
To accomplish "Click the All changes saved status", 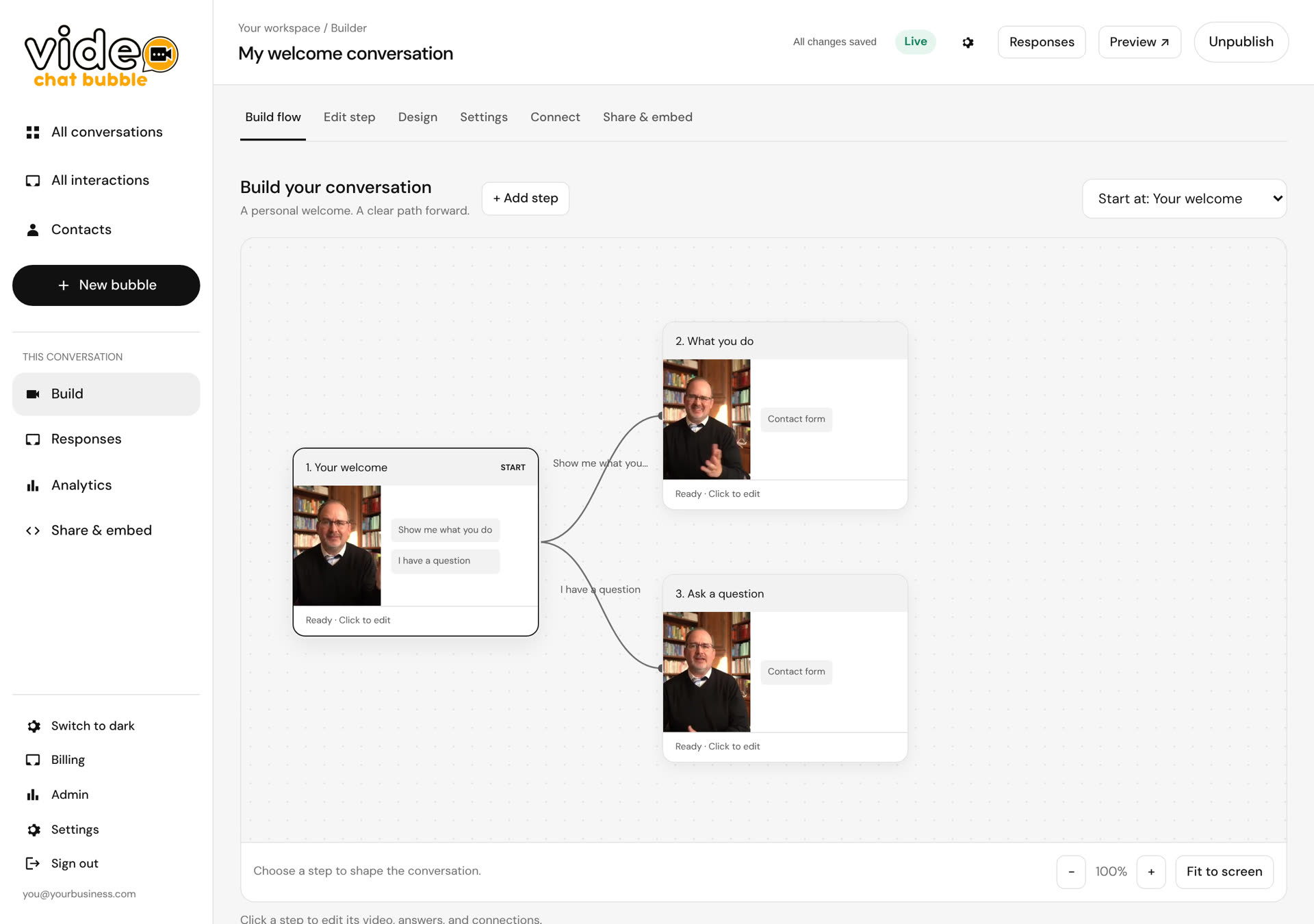I will click(x=834, y=42).
